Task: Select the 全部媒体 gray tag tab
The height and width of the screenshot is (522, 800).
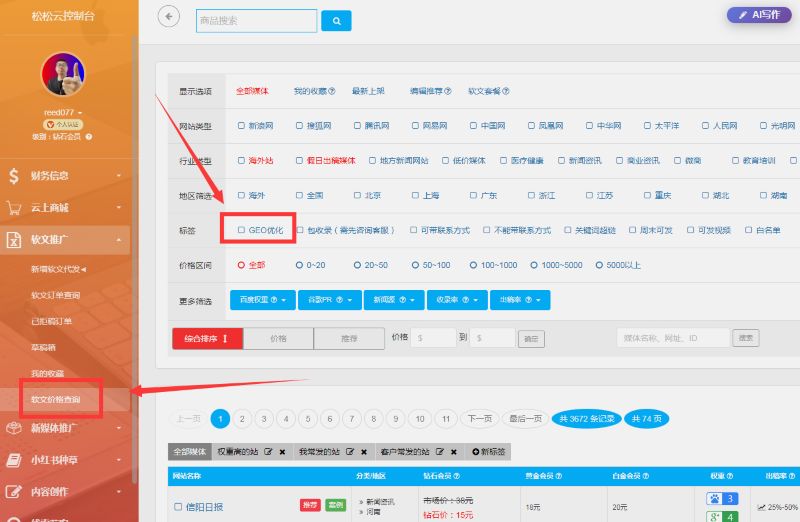Action: coord(189,452)
